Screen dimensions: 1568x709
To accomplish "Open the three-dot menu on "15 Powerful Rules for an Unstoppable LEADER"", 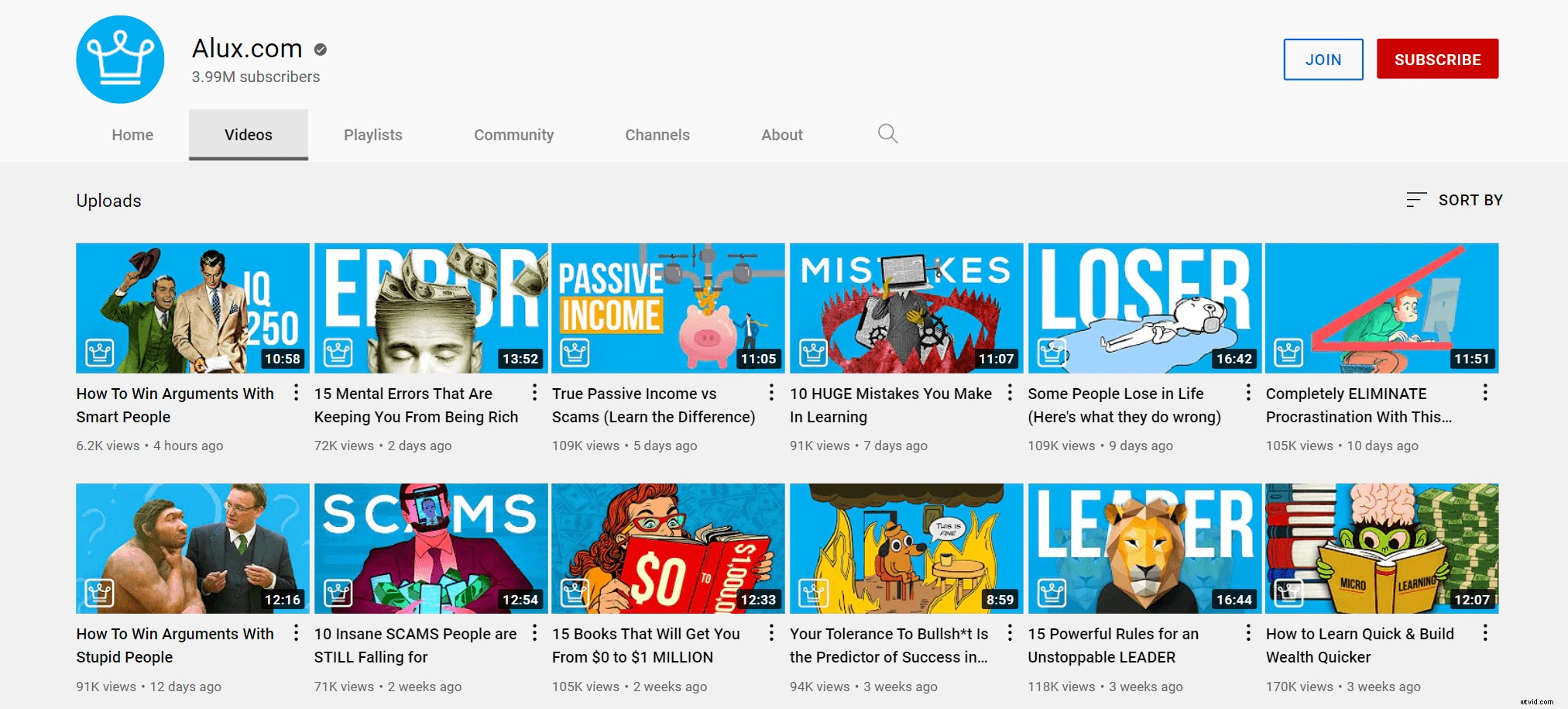I will tap(1247, 634).
